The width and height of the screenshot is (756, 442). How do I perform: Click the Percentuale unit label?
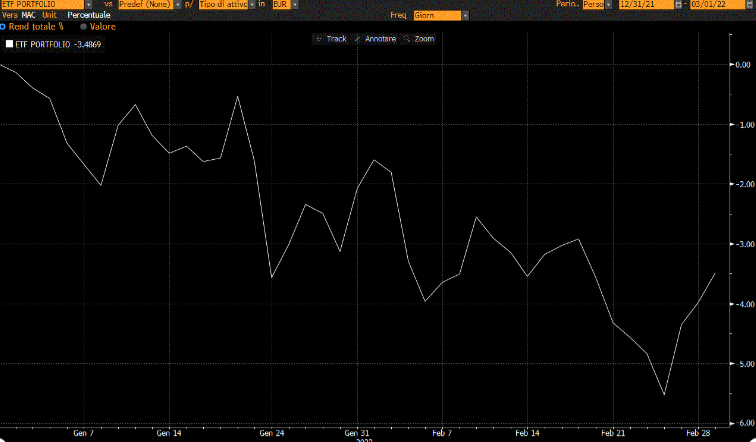point(89,16)
